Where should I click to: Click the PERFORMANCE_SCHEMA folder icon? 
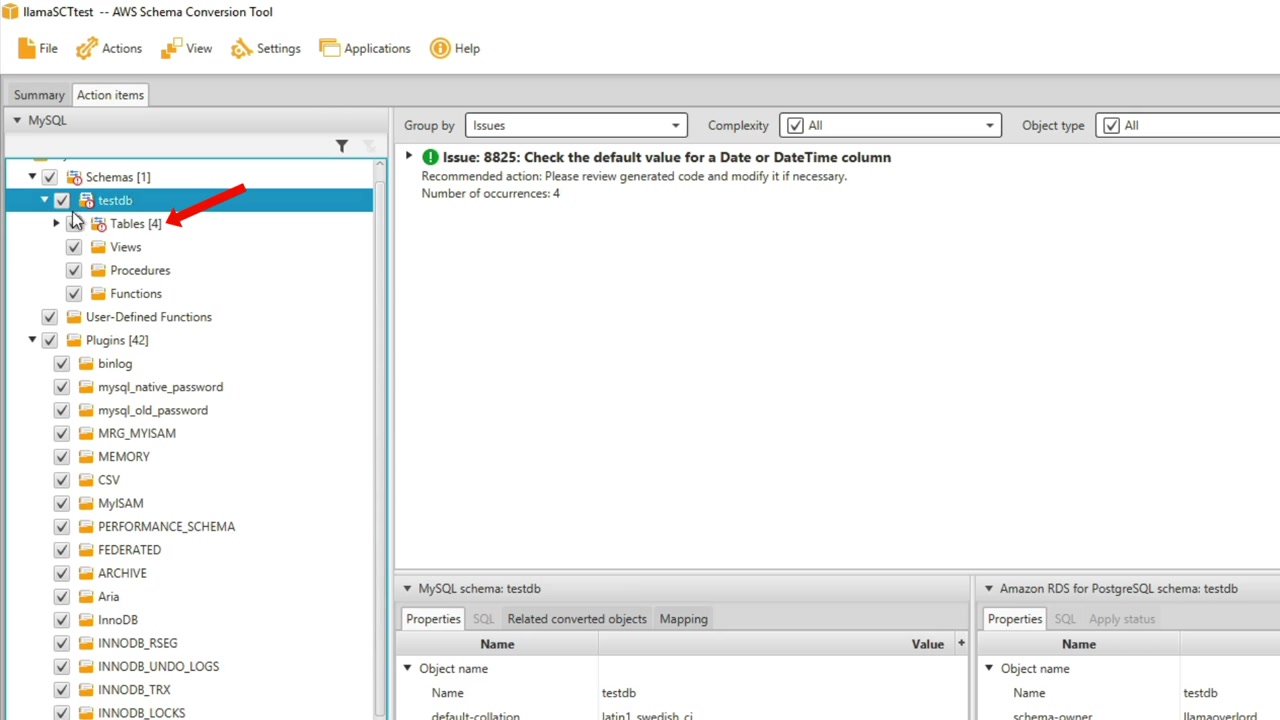point(86,527)
